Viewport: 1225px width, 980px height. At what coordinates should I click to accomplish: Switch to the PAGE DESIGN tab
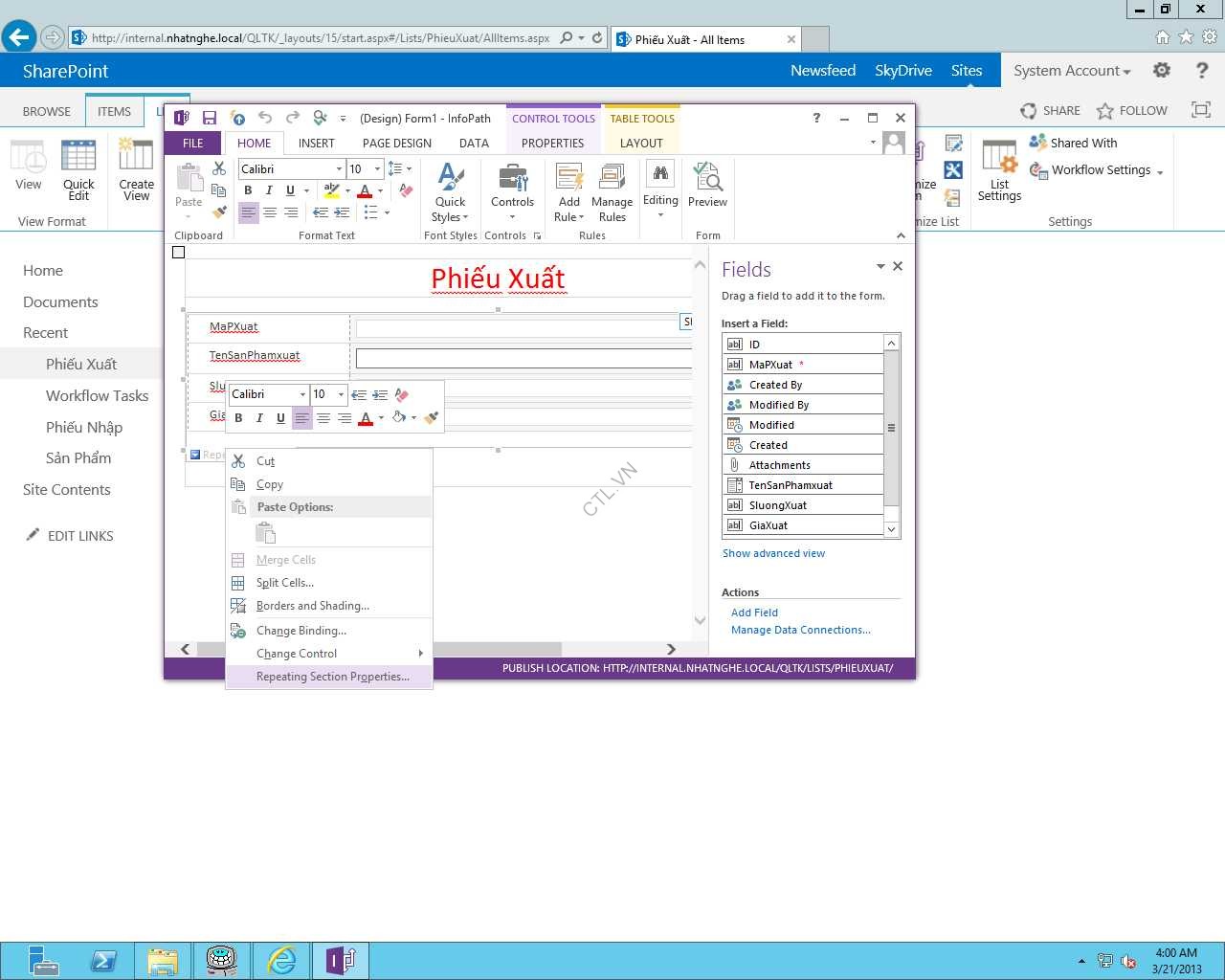click(396, 144)
